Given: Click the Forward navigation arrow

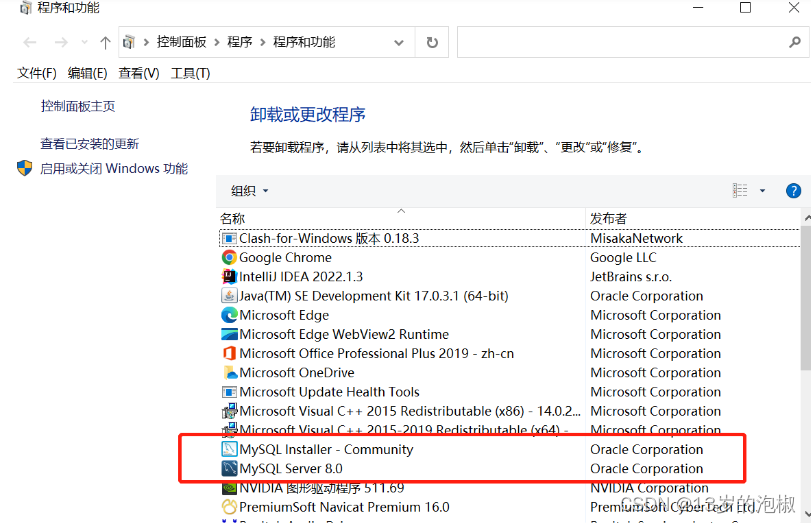Looking at the screenshot, I should point(61,42).
